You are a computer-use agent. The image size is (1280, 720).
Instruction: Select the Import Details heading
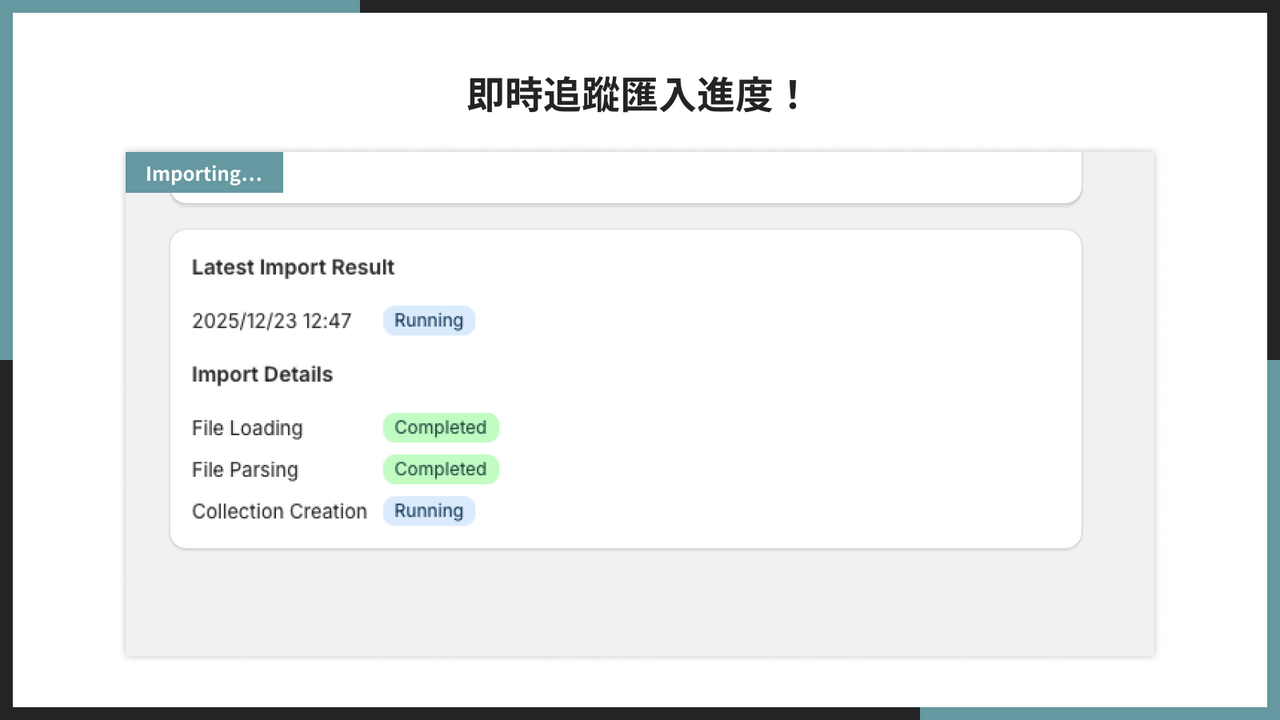click(262, 374)
